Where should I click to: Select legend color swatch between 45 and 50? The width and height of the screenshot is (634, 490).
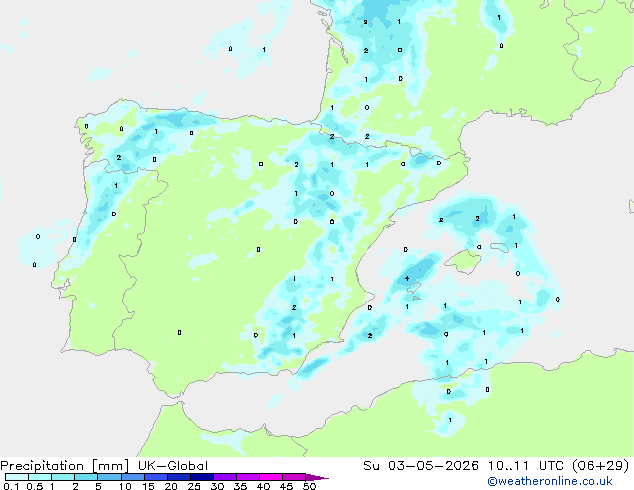(294, 477)
